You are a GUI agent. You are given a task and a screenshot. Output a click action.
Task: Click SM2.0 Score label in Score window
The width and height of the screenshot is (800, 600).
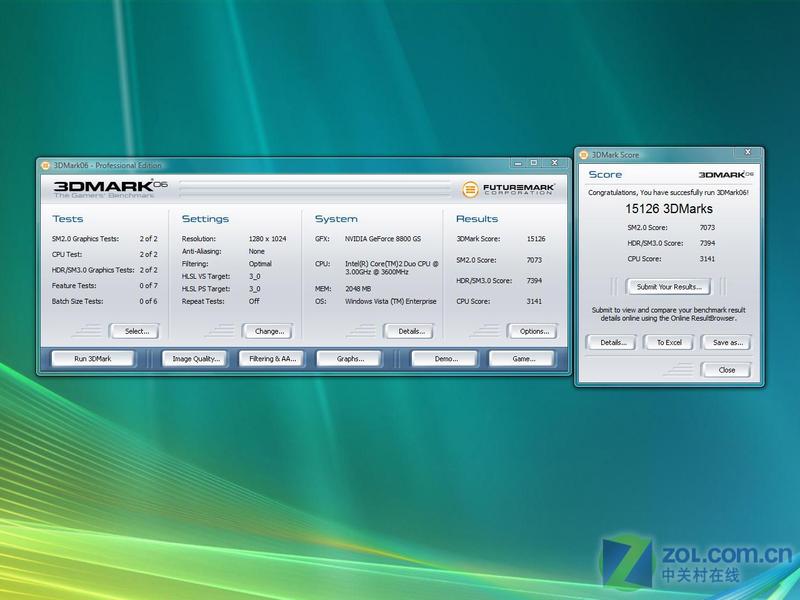point(647,228)
